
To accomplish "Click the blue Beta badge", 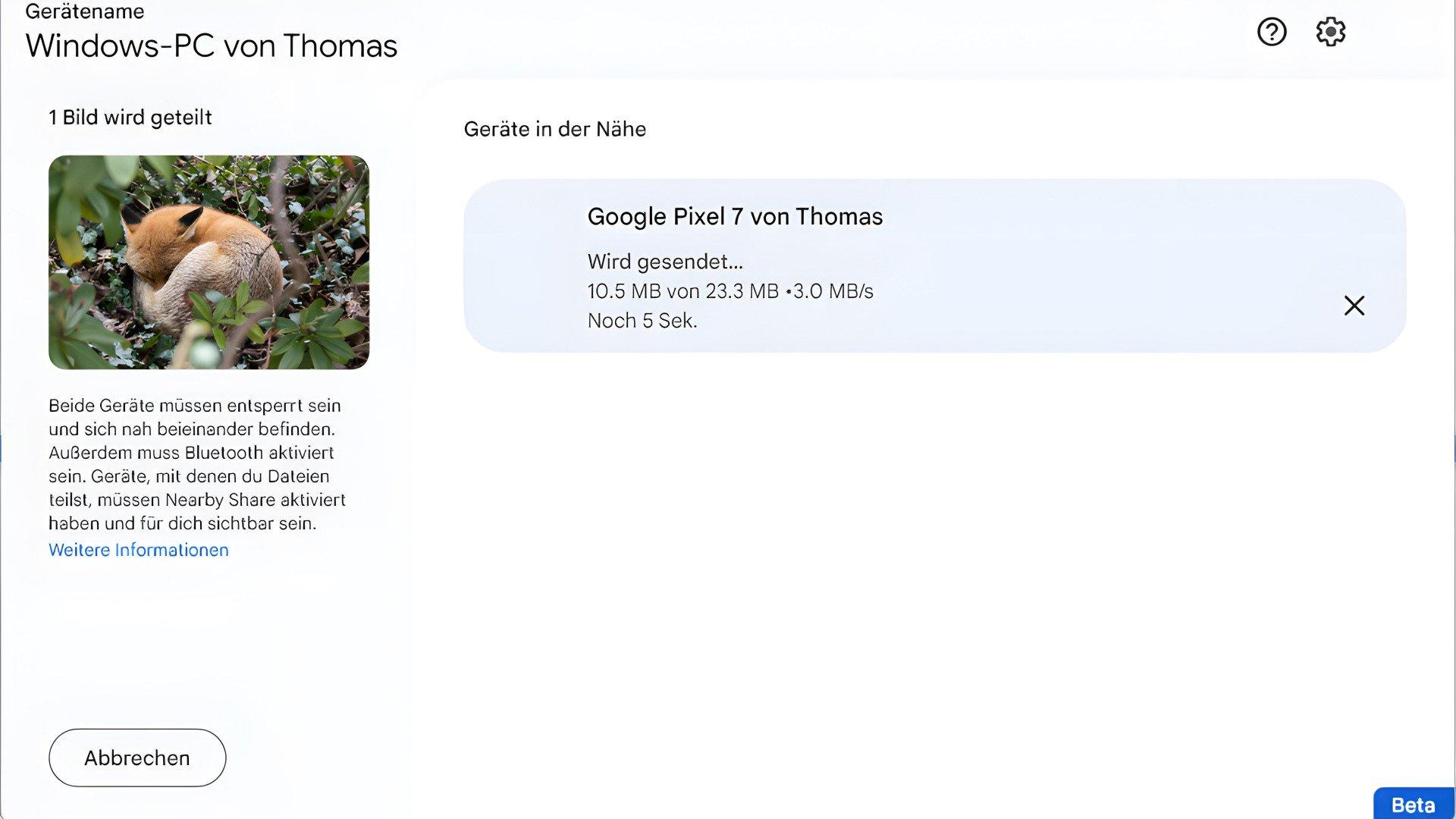I will tap(1414, 804).
